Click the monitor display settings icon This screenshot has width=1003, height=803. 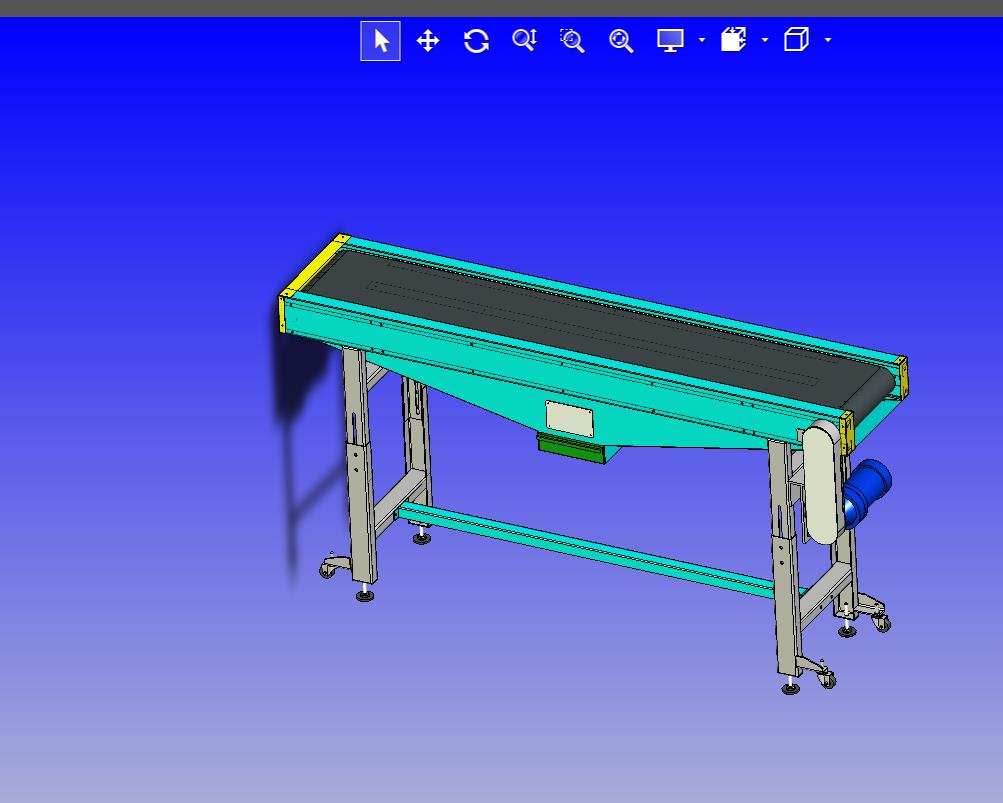click(670, 40)
